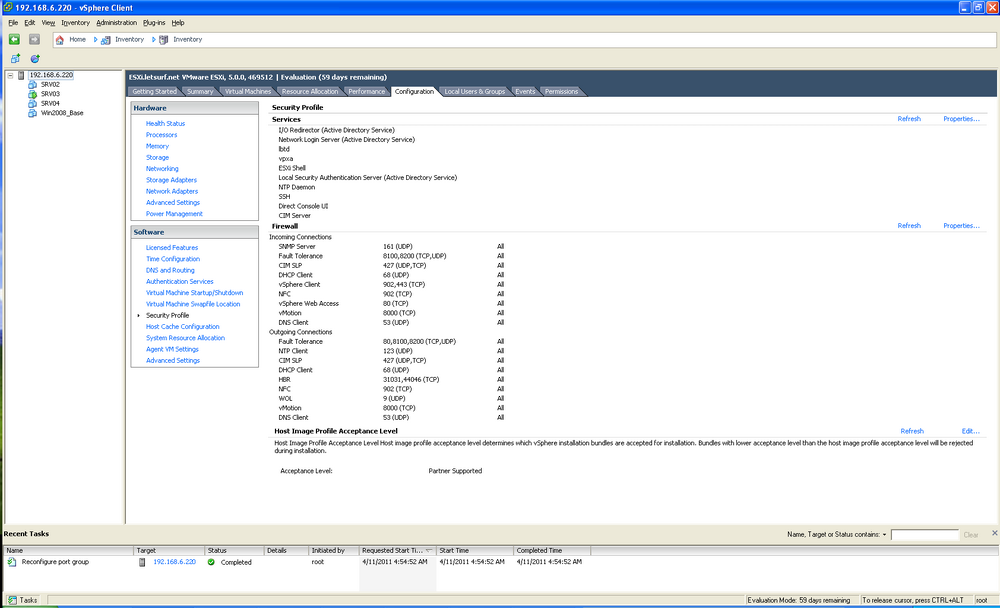Open the Name, Target or Status filter dropdown
The image size is (1000, 608).
885,535
